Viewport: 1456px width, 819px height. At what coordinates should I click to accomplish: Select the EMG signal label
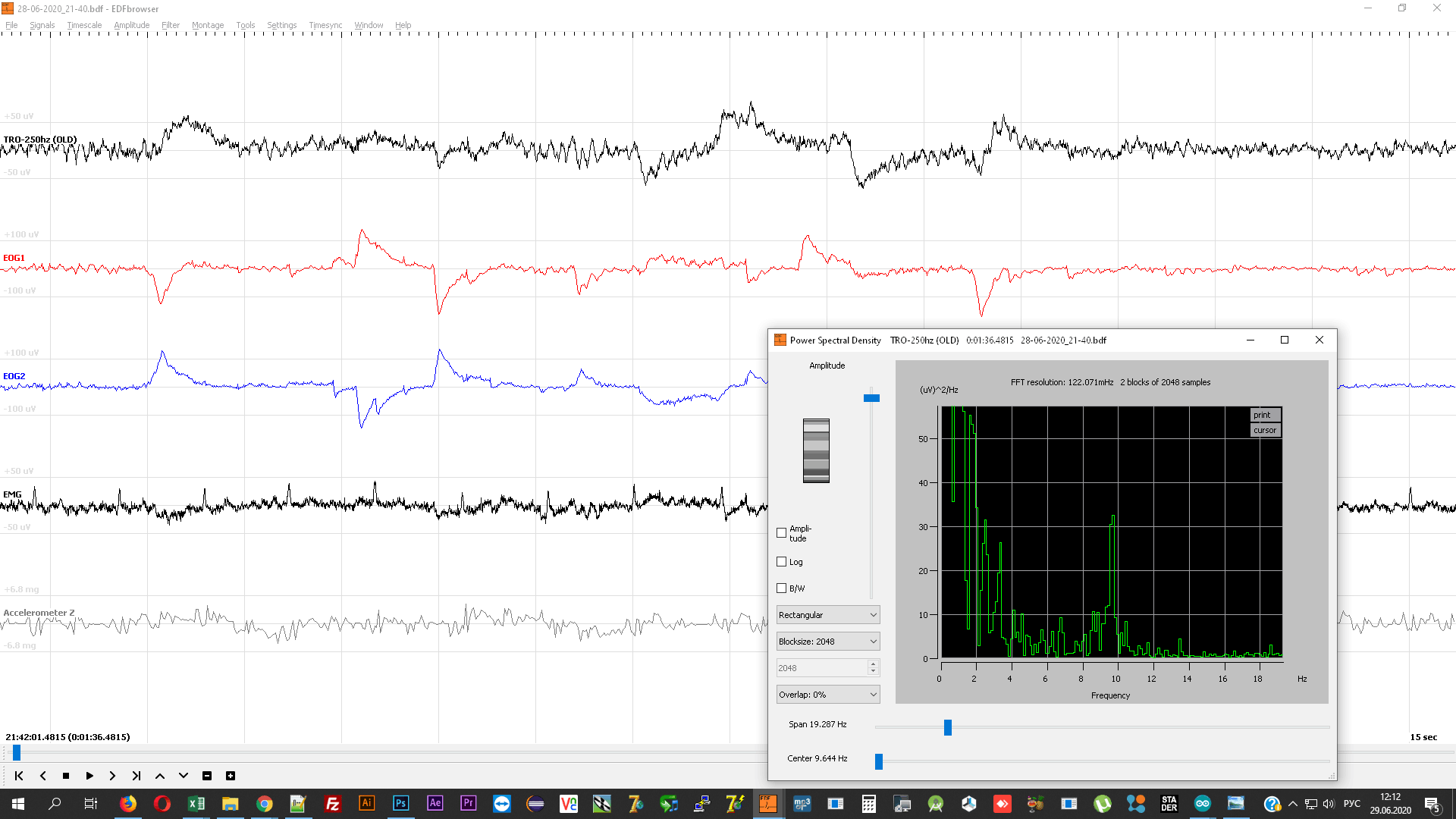click(x=12, y=494)
